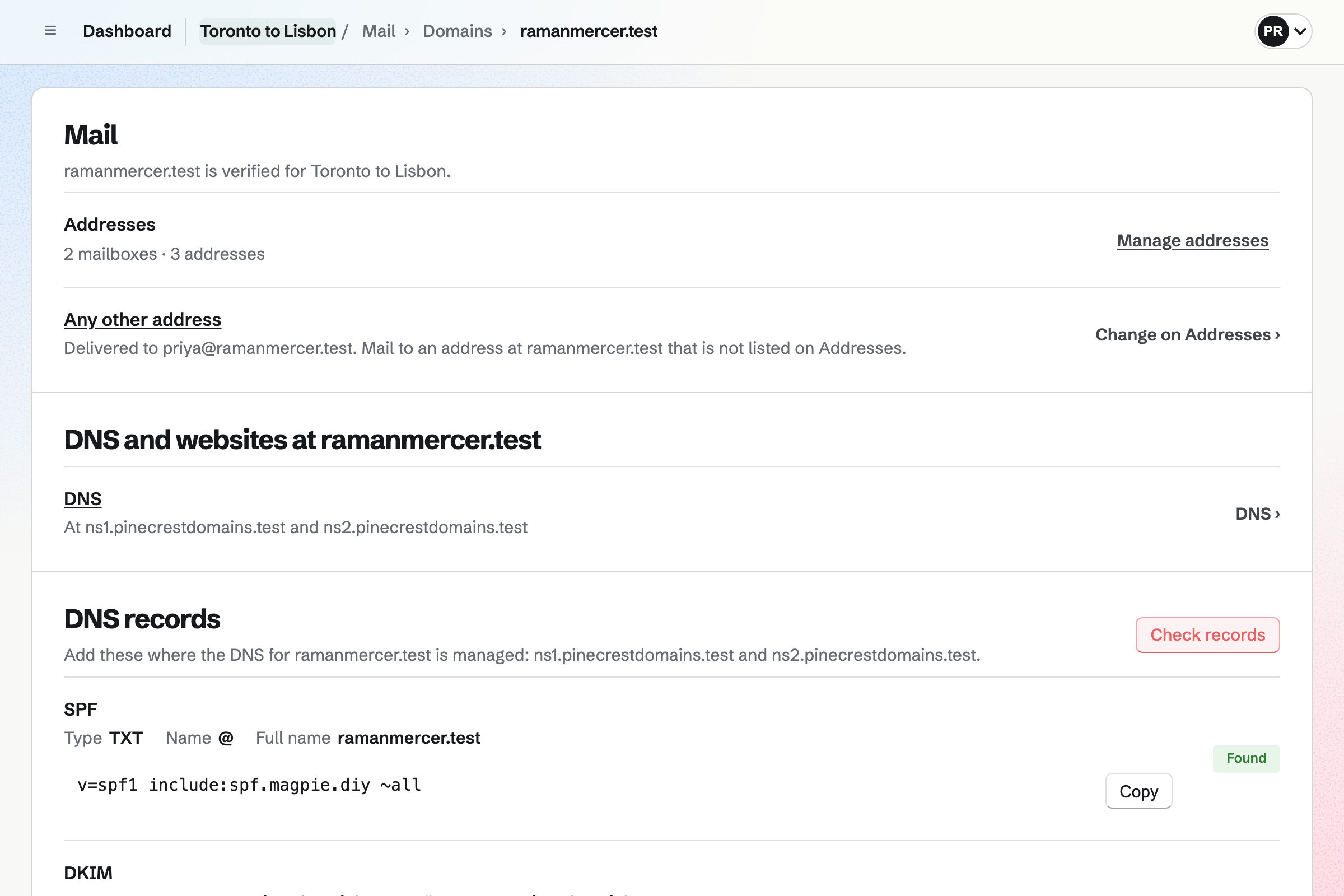Follow Change on Addresses link
This screenshot has width=1344, height=896.
tap(1187, 334)
